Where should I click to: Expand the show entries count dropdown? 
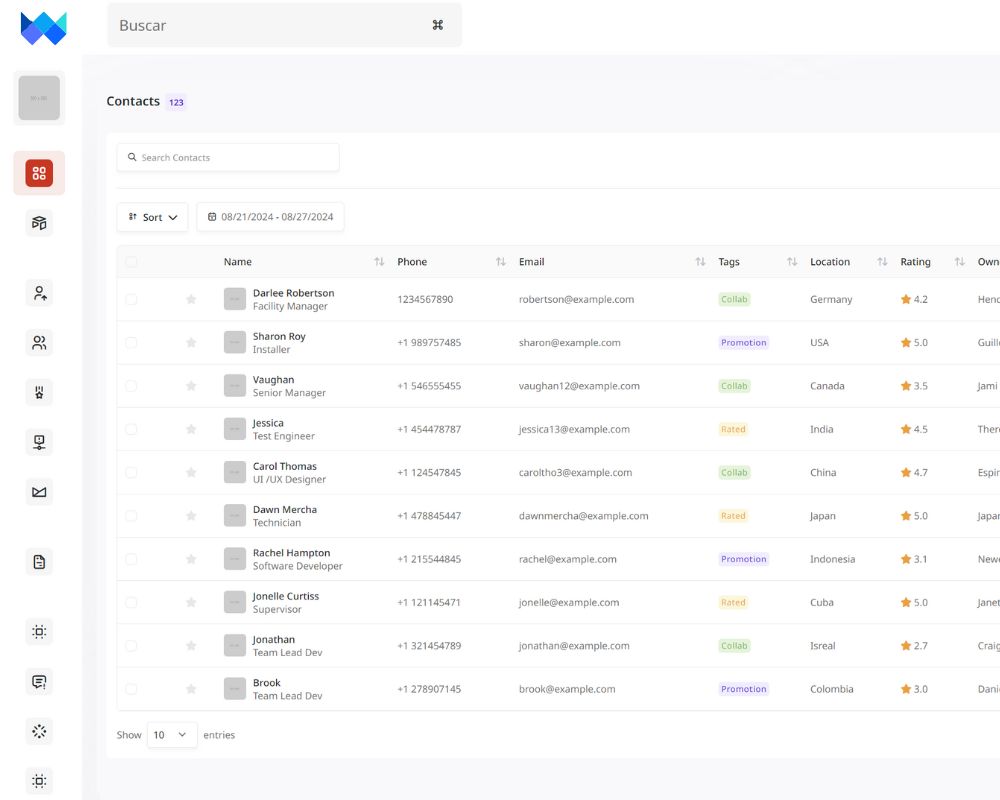pos(172,735)
